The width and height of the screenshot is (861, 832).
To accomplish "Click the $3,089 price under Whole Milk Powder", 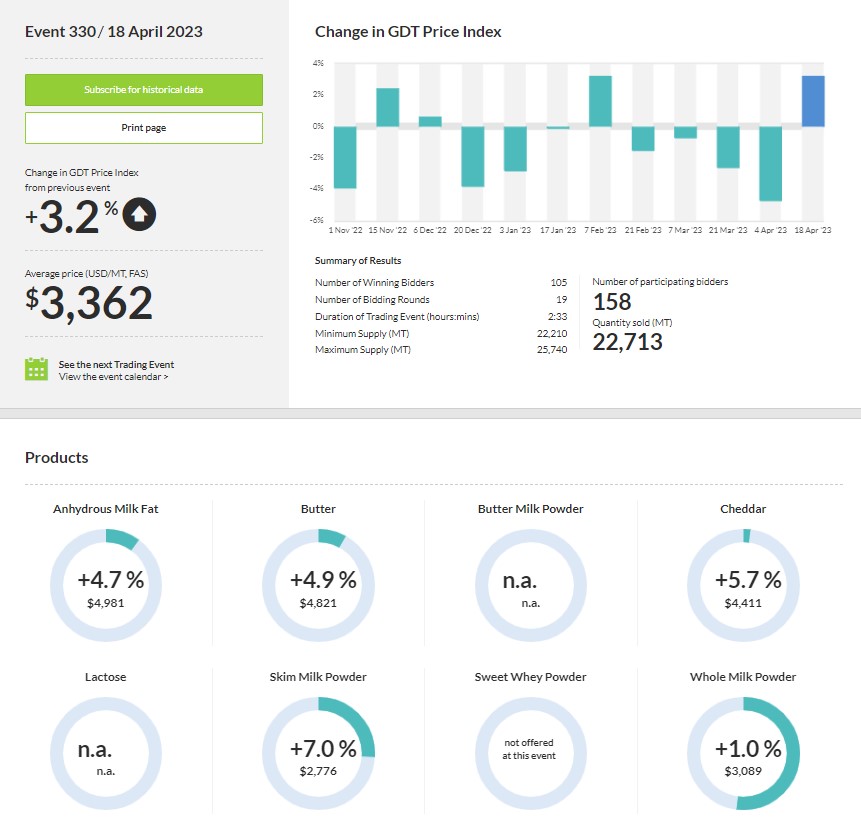I will 743,772.
